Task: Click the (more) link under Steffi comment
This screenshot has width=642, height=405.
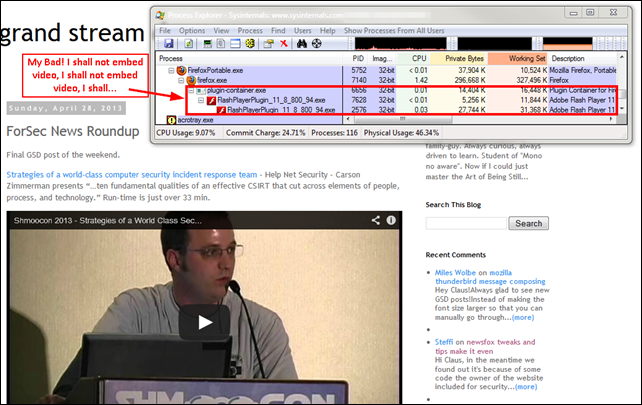Action: (x=526, y=387)
